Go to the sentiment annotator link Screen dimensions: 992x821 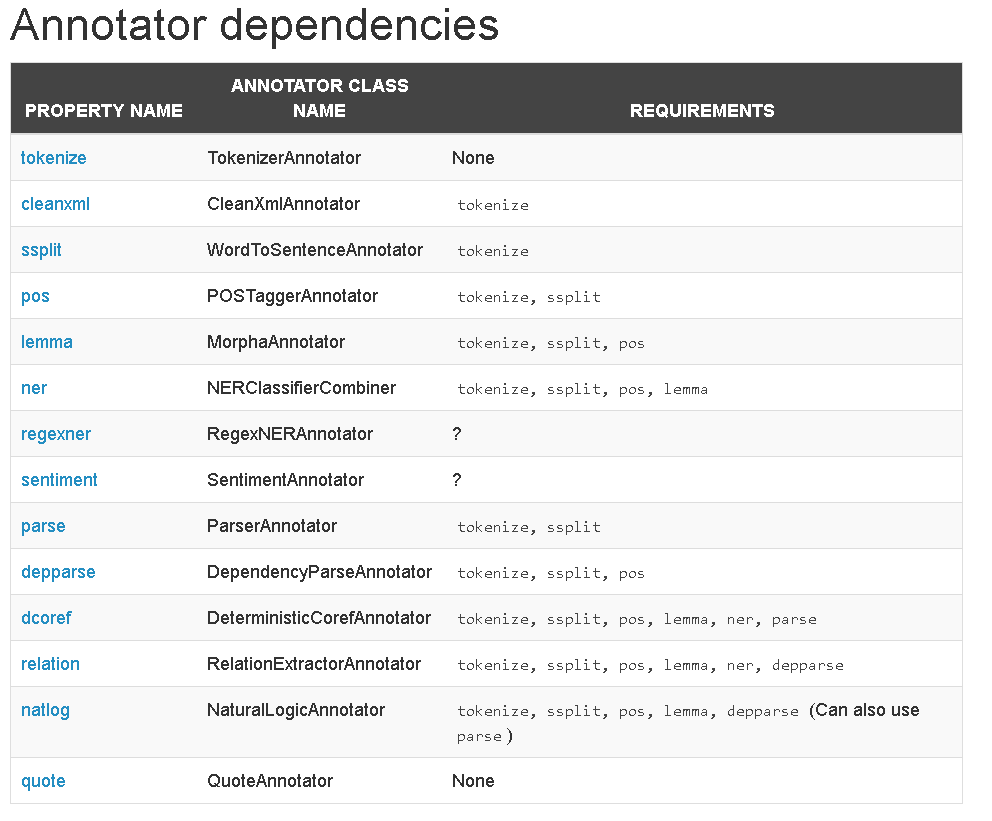(59, 479)
